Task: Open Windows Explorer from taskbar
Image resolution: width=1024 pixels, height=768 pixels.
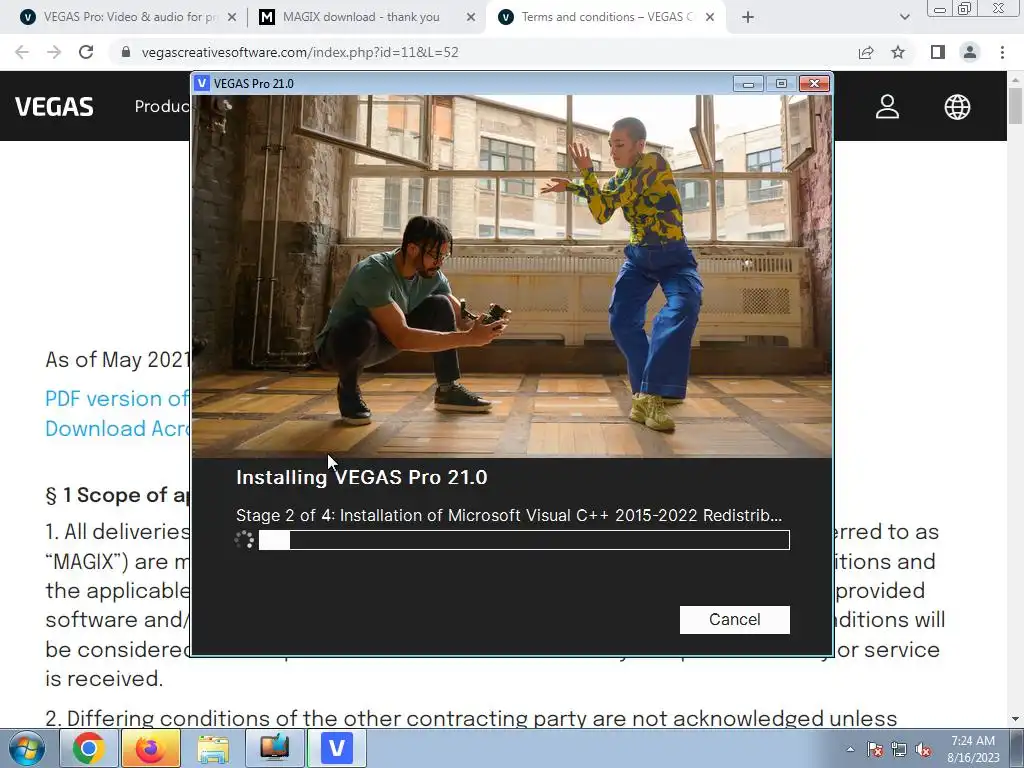Action: pos(213,748)
